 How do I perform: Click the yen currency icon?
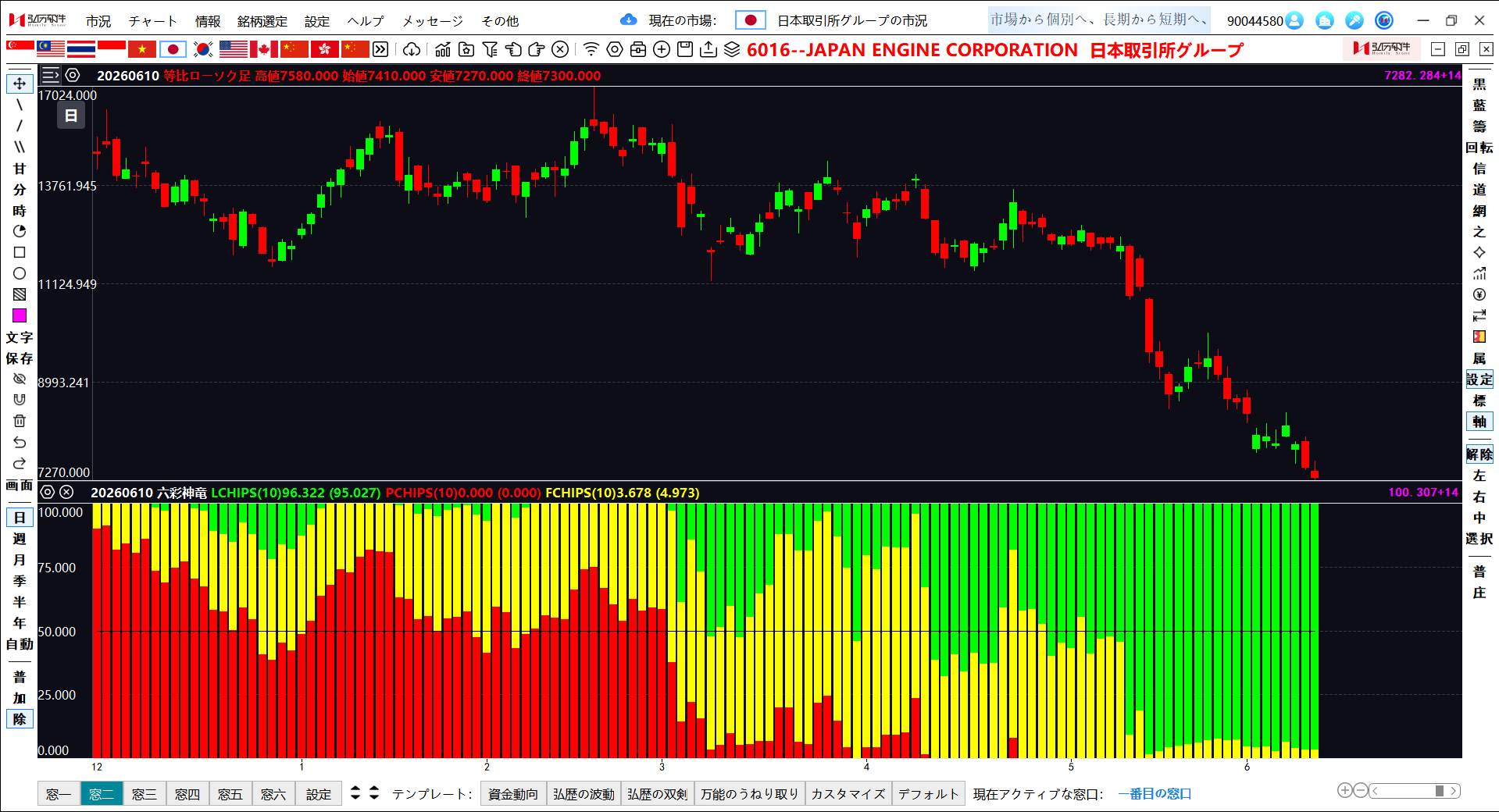1479,294
